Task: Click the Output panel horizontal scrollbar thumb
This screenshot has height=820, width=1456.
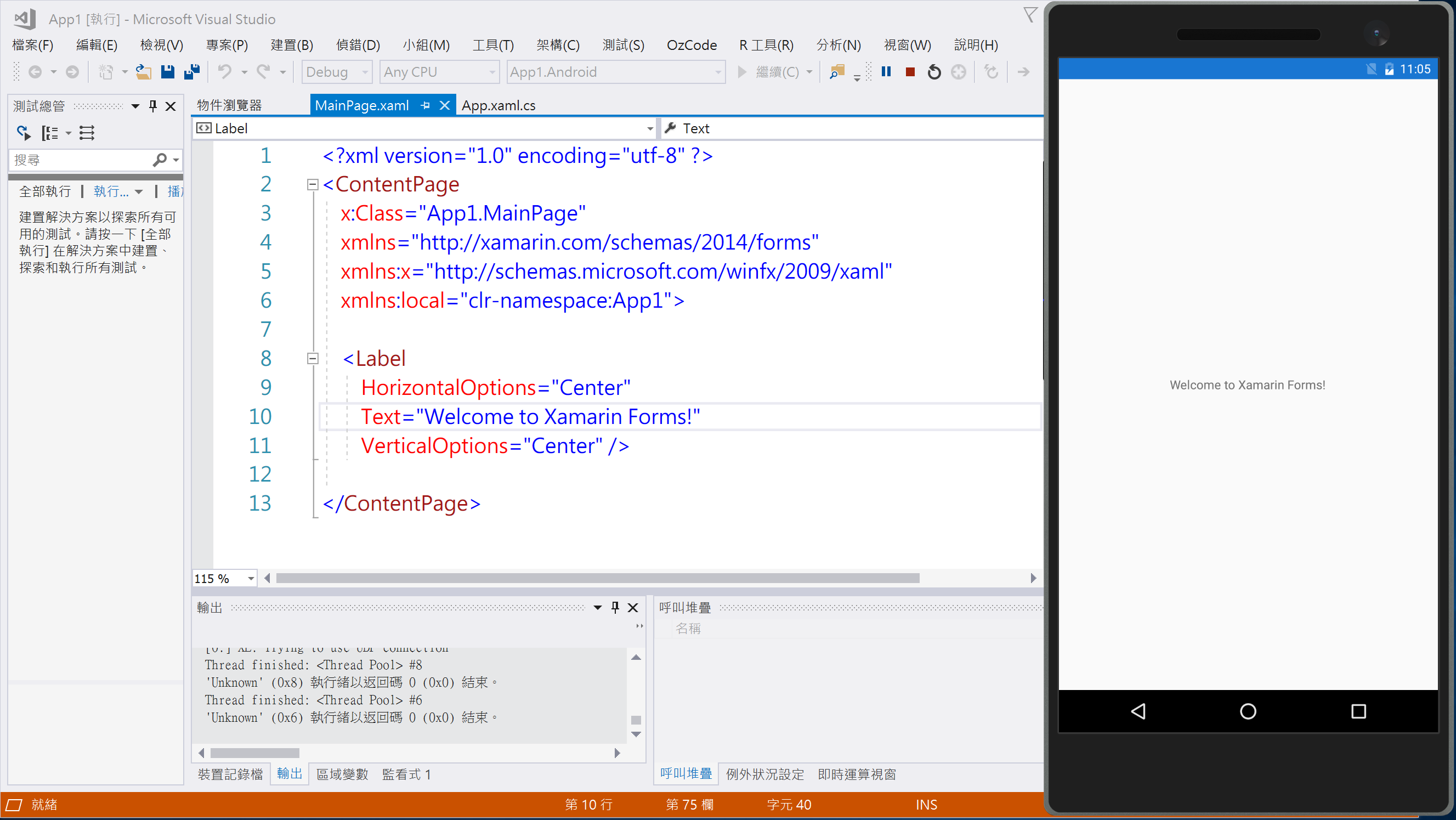Action: coord(254,753)
